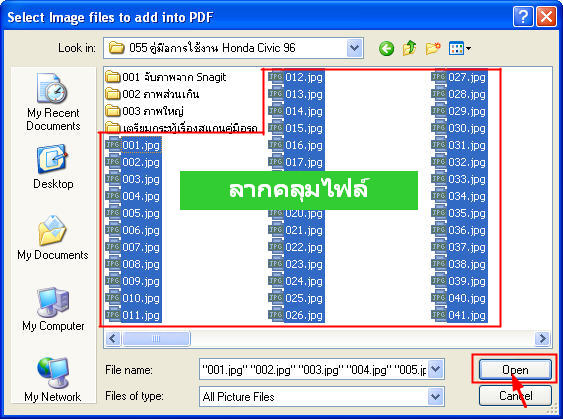Click the Back navigation green arrow icon
This screenshot has width=563, height=419.
click(x=386, y=48)
